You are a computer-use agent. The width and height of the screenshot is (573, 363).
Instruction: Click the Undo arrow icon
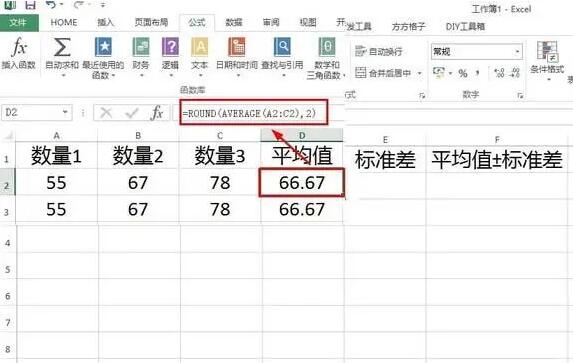click(x=51, y=5)
